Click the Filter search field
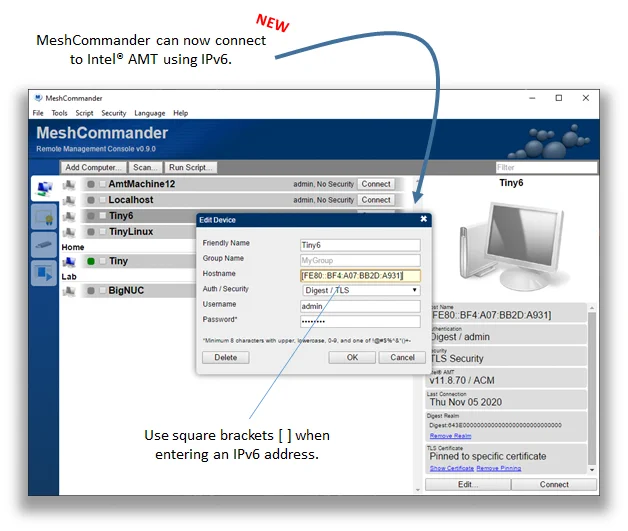This screenshot has width=628, height=531. (546, 167)
